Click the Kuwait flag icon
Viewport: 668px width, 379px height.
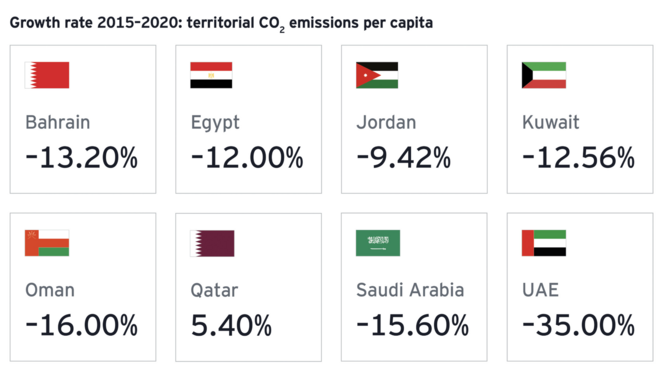(544, 75)
